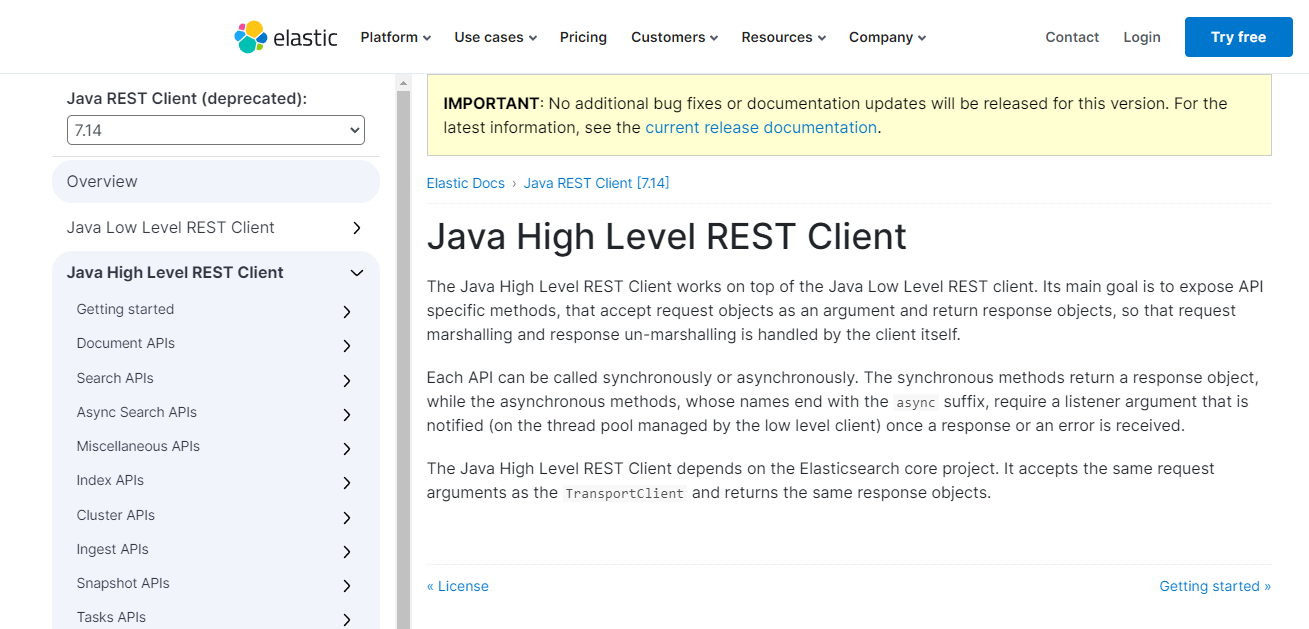
Task: Open the Resources menu
Action: 783,37
